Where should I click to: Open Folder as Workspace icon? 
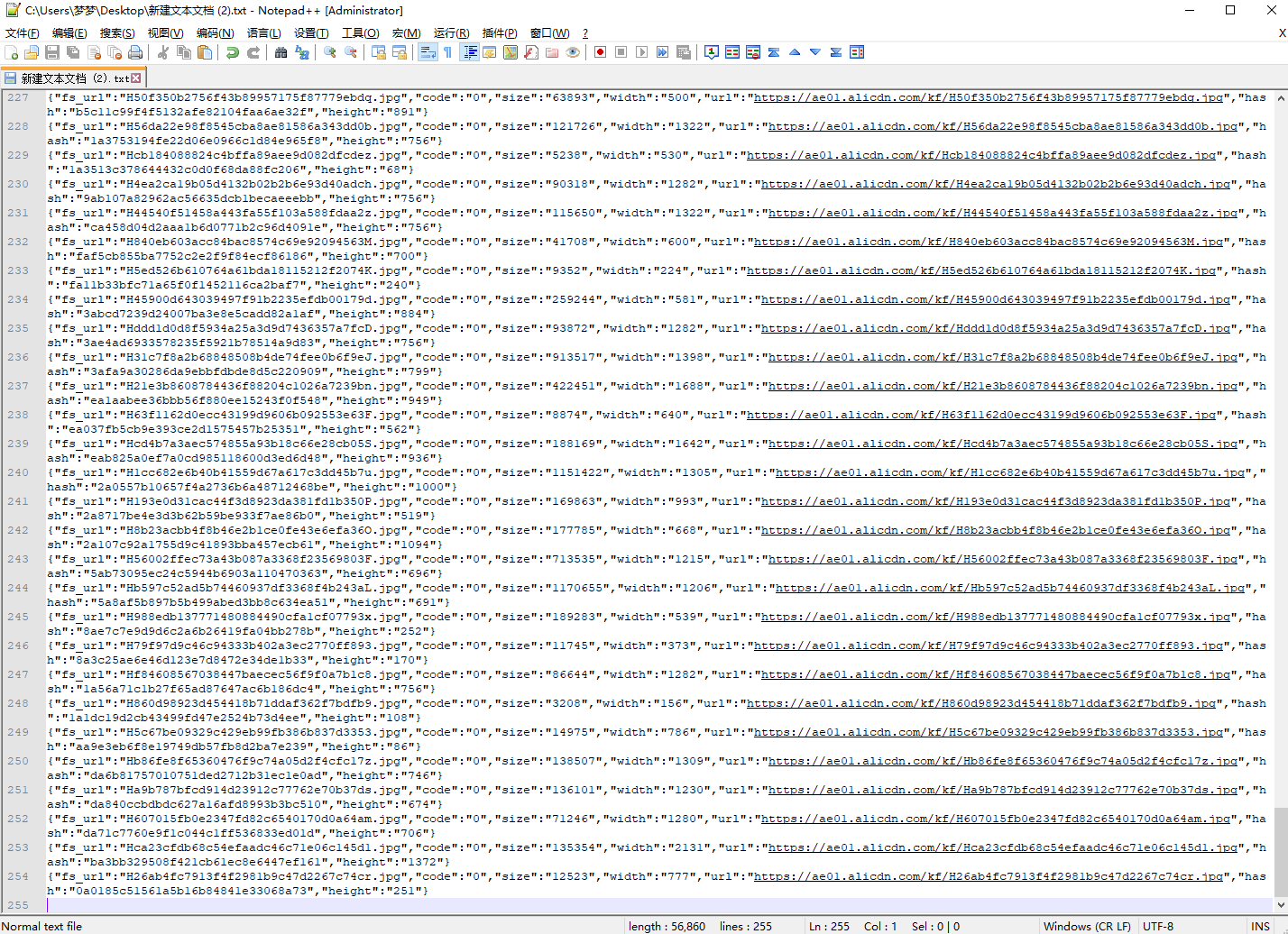click(552, 52)
